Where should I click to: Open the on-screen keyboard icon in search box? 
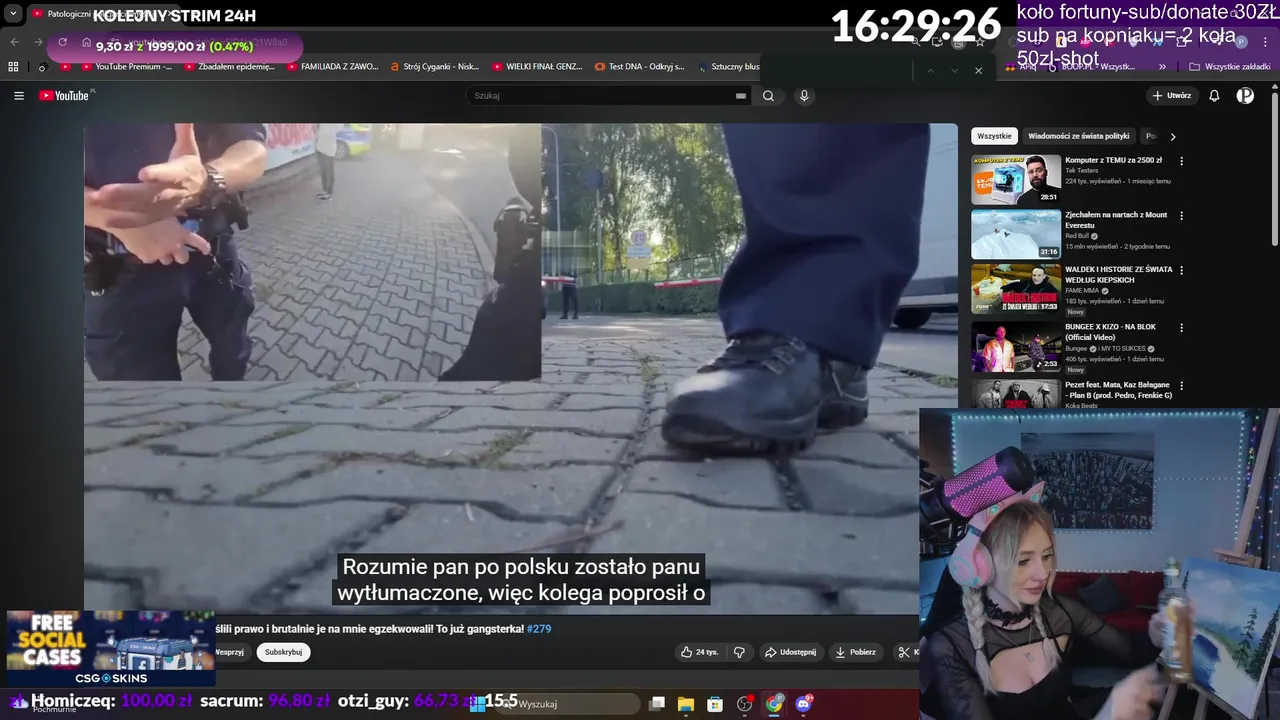pyautogui.click(x=741, y=96)
